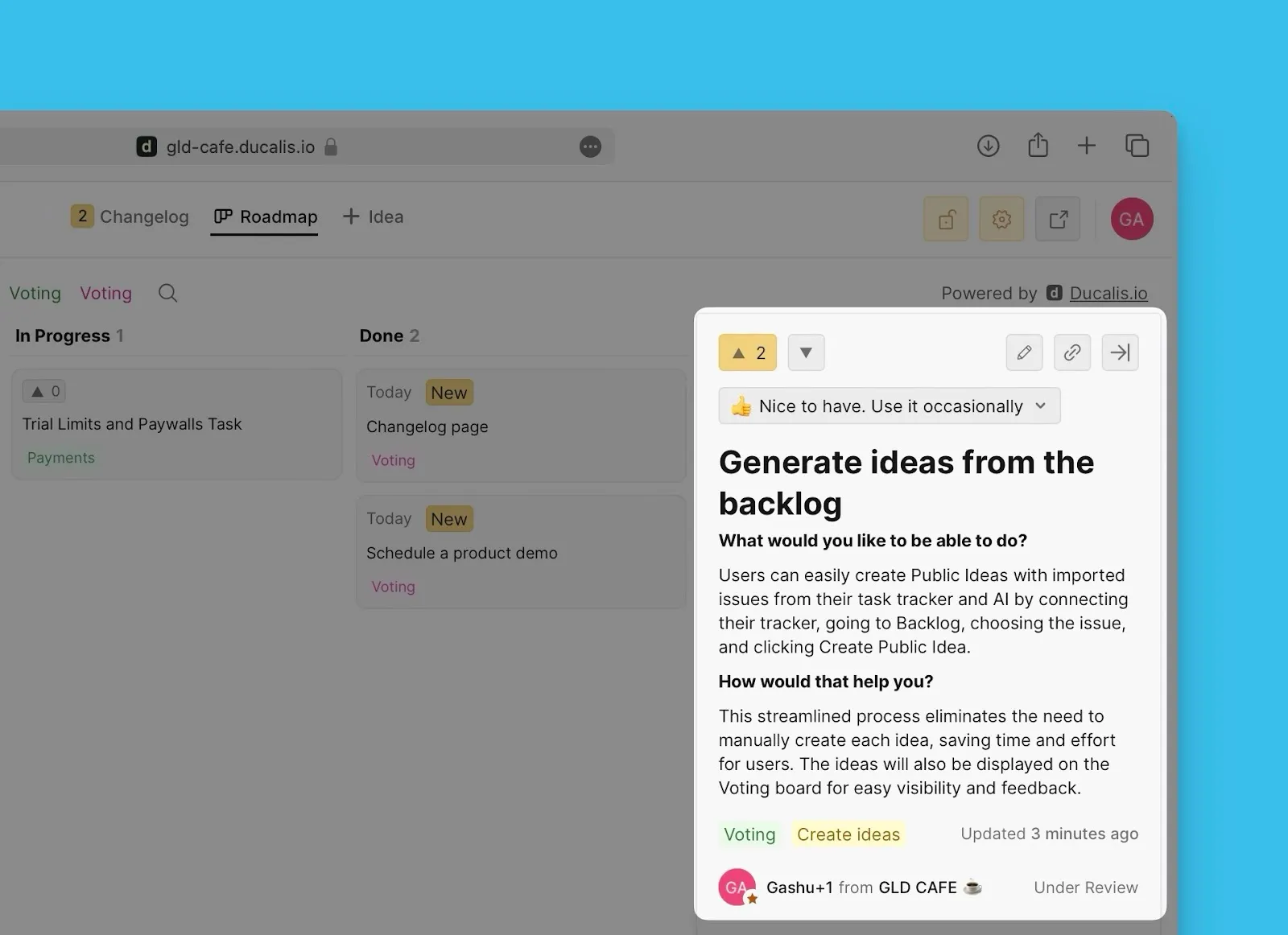Show browser tab overview
The width and height of the screenshot is (1288, 935).
(1137, 146)
